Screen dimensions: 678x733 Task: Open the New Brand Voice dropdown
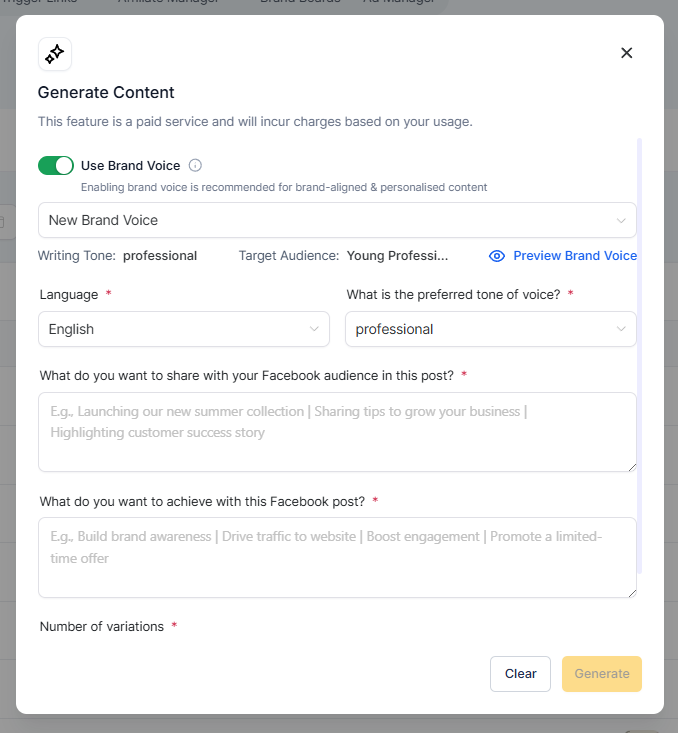pyautogui.click(x=337, y=220)
